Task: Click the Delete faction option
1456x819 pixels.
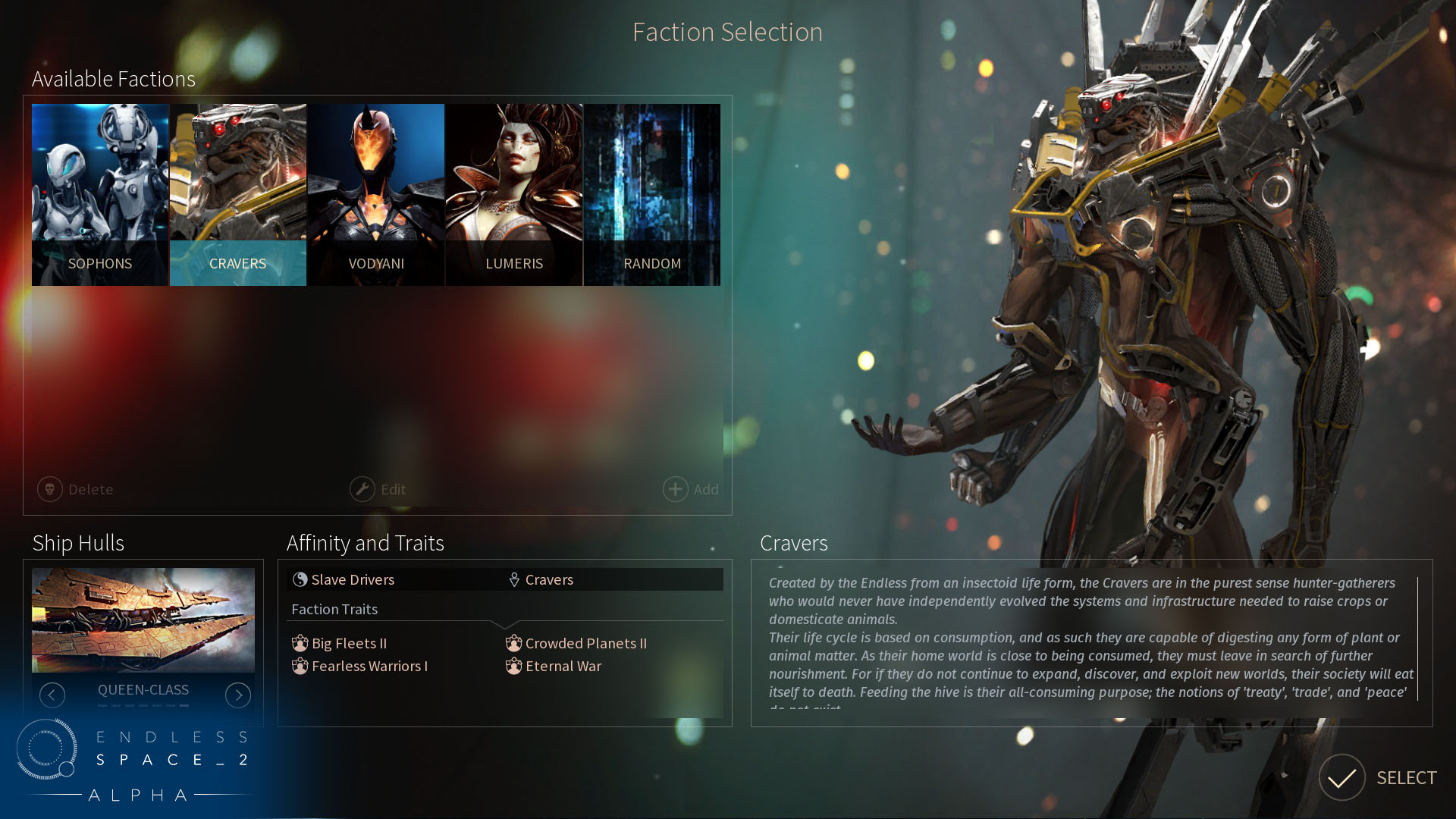Action: pos(77,488)
